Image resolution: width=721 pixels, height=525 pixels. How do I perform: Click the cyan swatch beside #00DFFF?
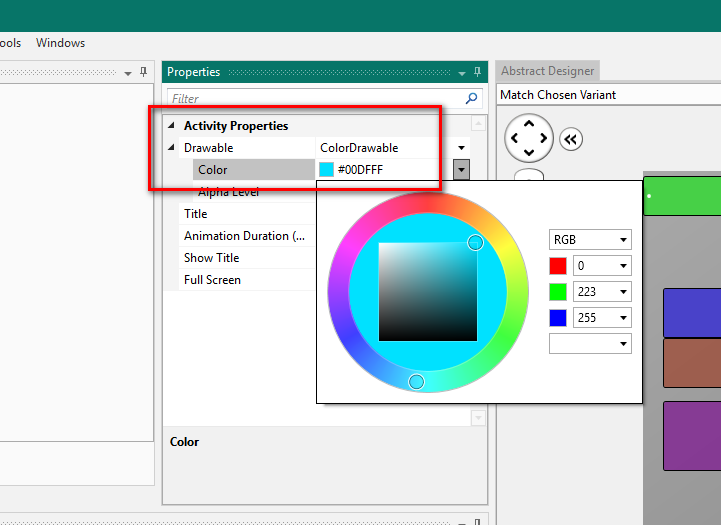(x=326, y=170)
